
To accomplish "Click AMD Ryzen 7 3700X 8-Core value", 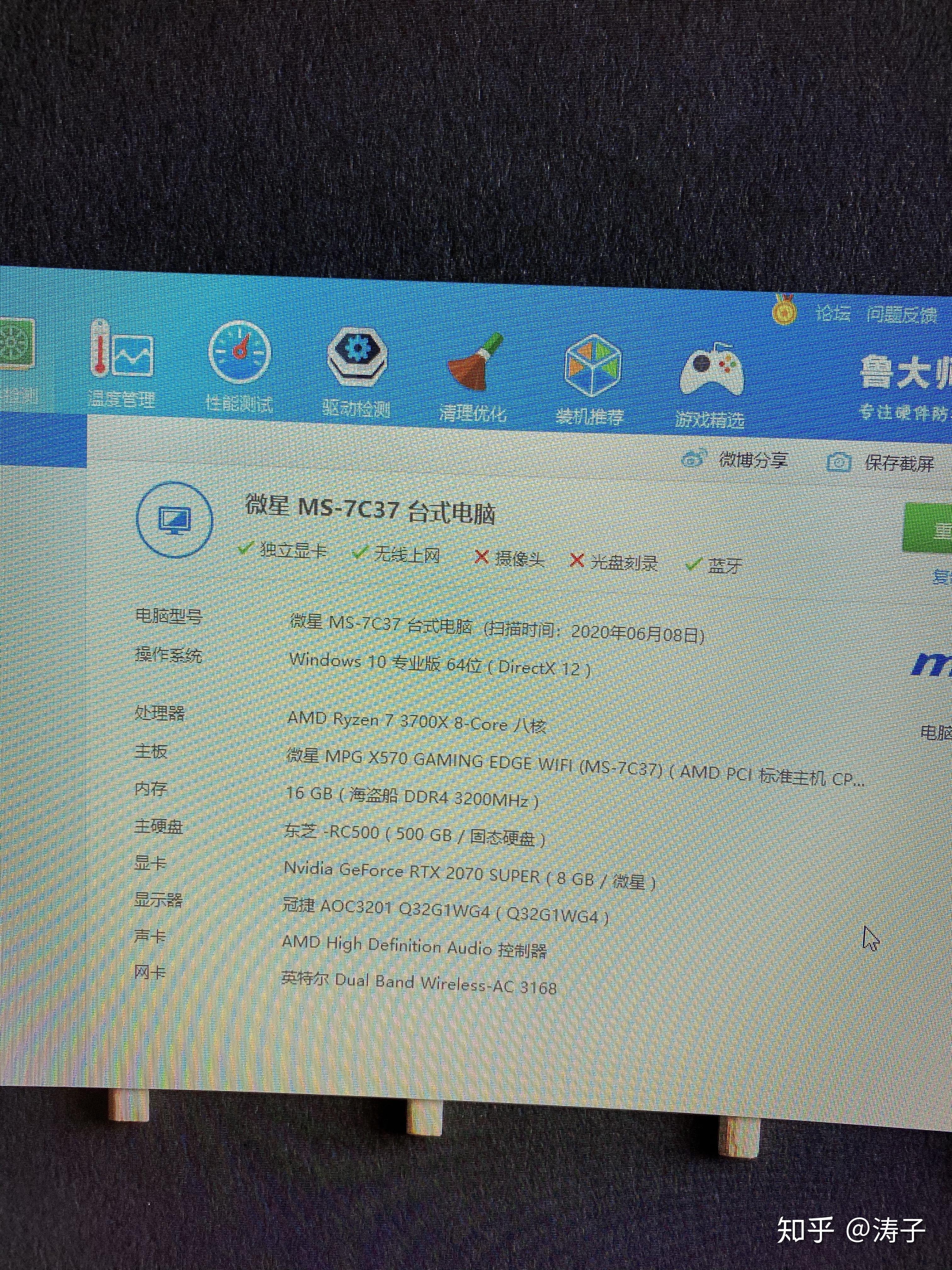I will [x=416, y=722].
